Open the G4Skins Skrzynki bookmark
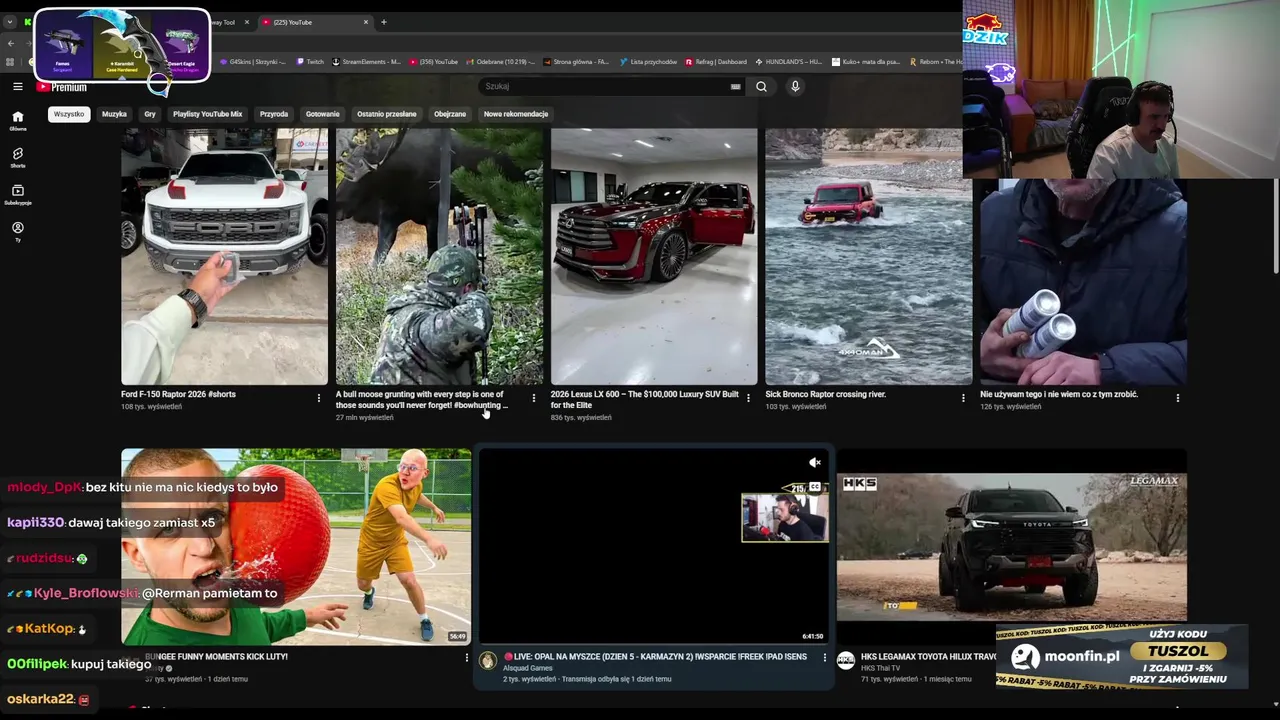This screenshot has height=720, width=1280. (252, 62)
